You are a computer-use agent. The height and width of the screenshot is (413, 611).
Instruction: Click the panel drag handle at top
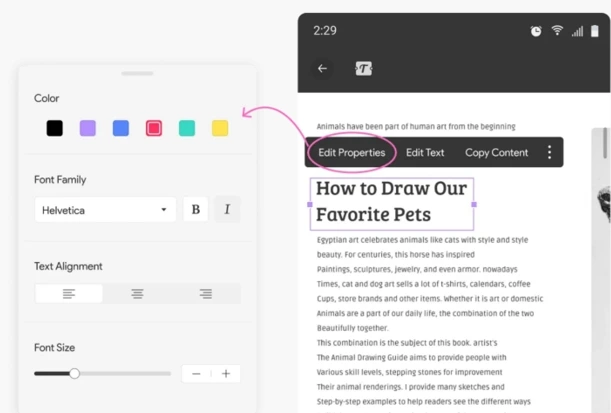[x=137, y=73]
